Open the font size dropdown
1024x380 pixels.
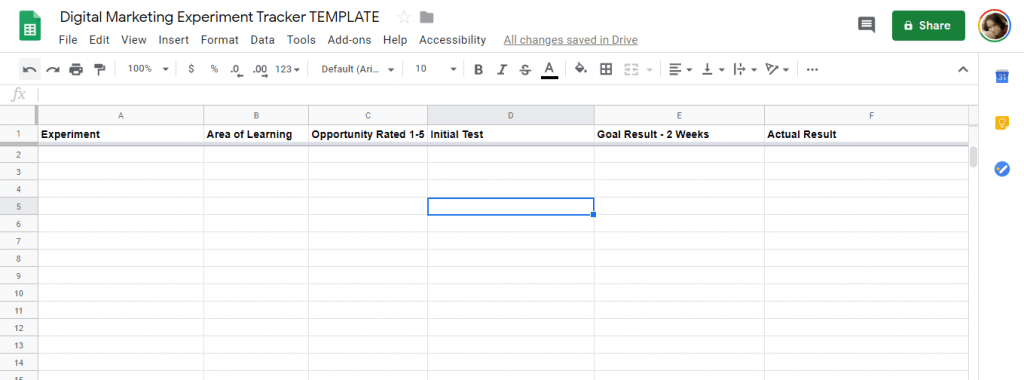436,69
